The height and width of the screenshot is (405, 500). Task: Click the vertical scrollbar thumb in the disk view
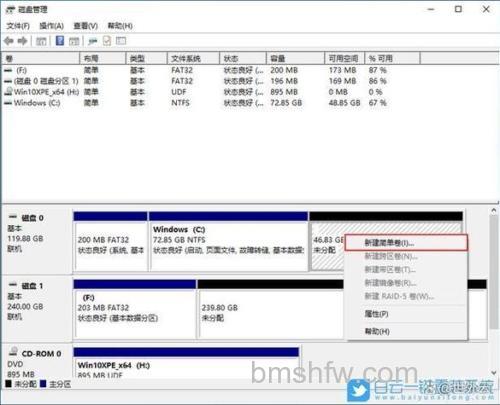tap(494, 271)
